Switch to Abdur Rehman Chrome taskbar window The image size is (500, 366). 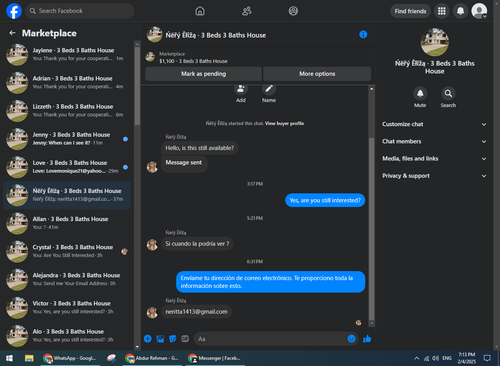152,358
